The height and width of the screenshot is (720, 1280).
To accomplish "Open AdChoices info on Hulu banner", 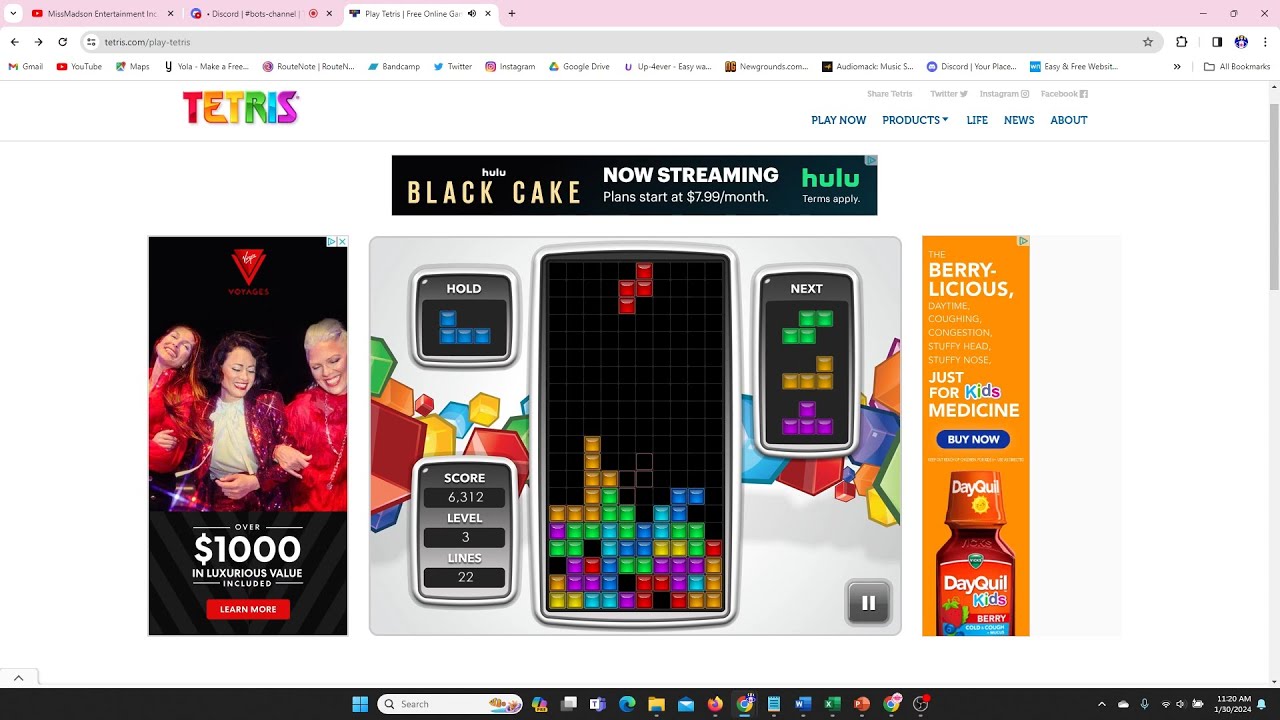I will (x=871, y=160).
